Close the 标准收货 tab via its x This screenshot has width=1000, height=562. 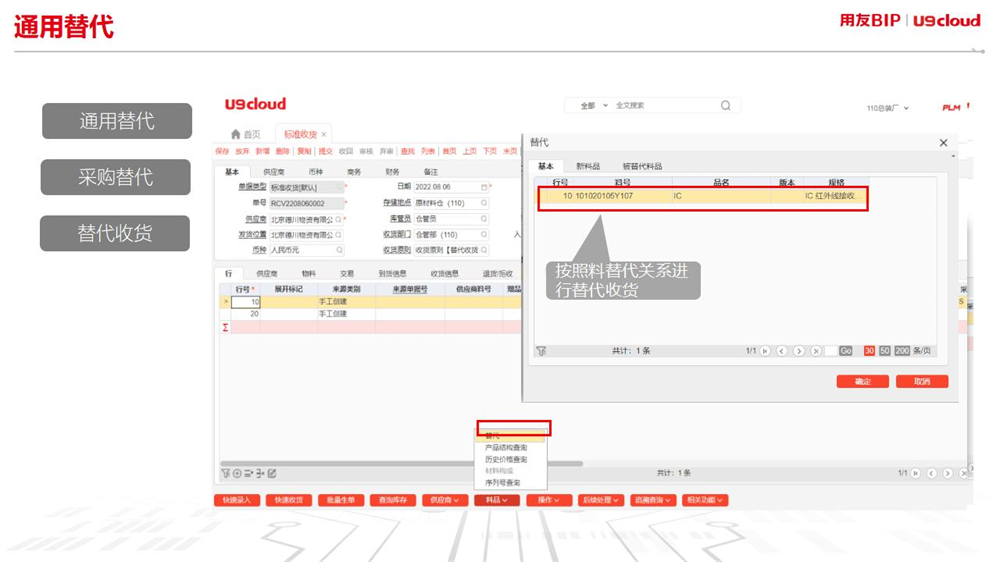[324, 135]
